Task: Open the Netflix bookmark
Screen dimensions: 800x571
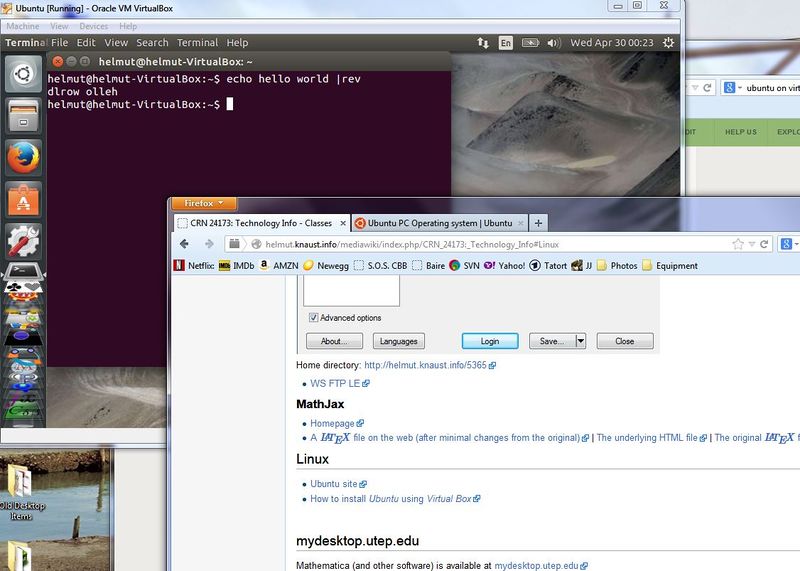Action: [194, 265]
